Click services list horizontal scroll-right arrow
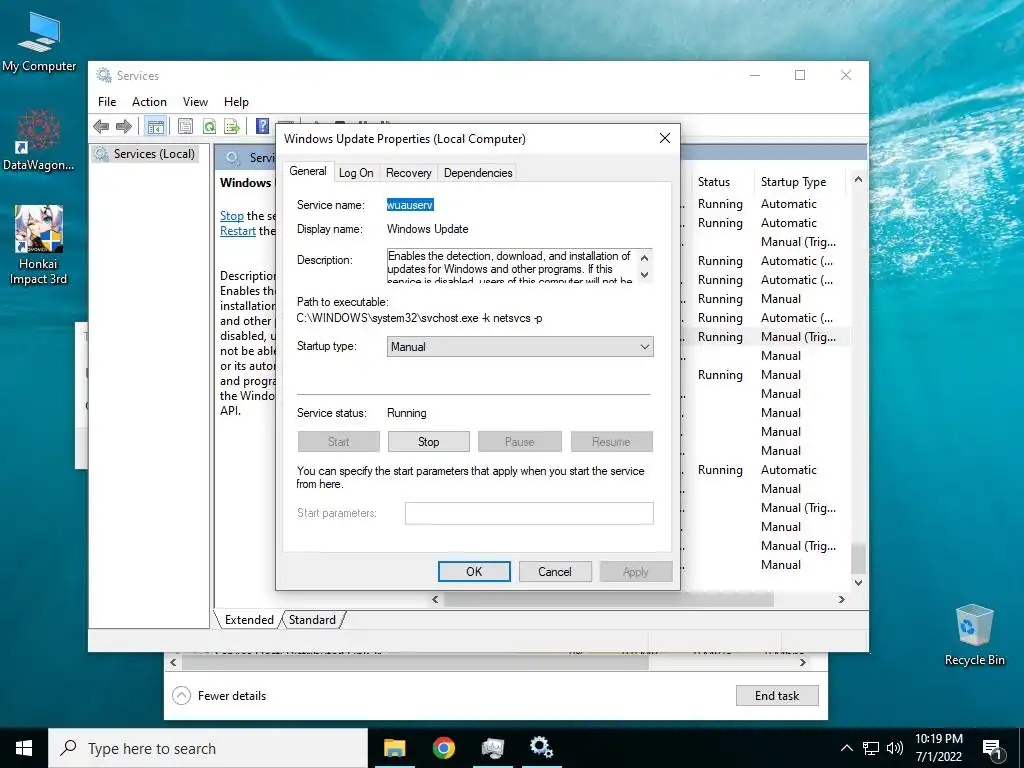 coord(842,599)
